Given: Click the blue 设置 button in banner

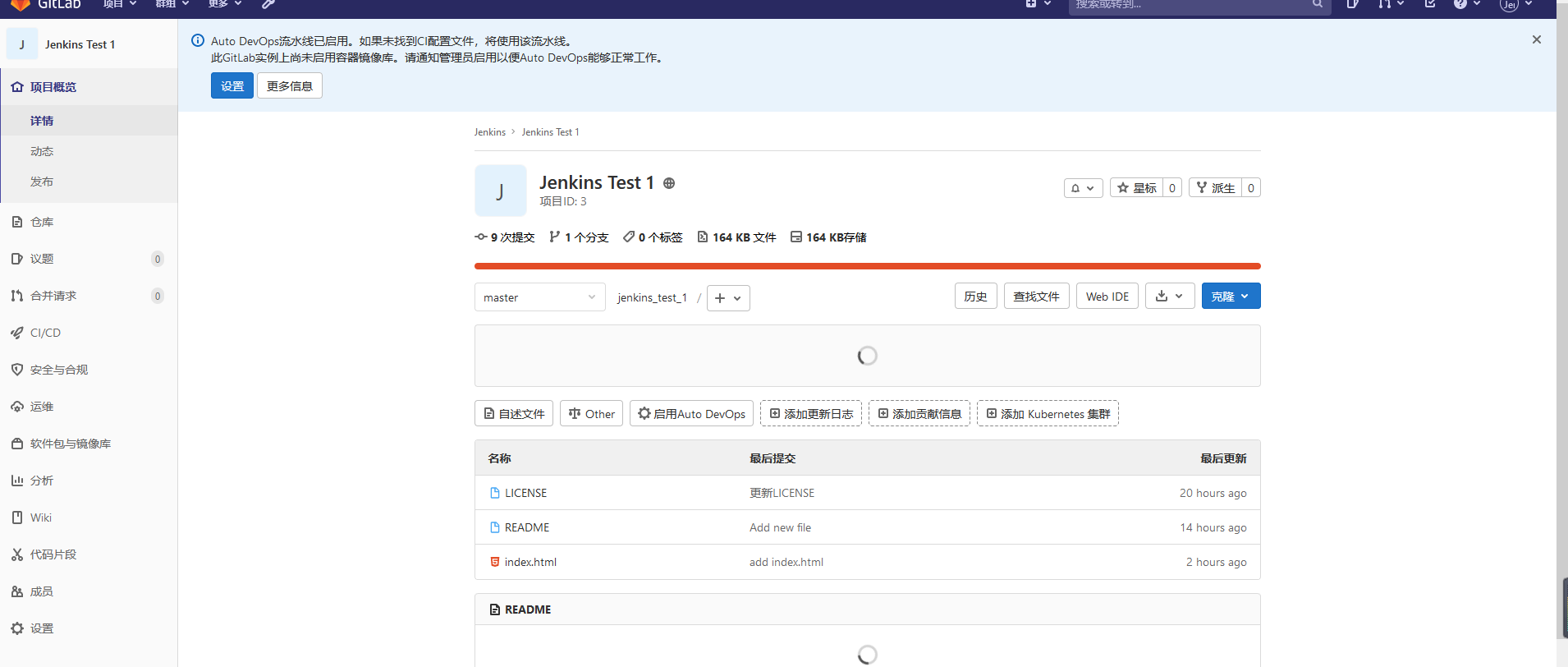Looking at the screenshot, I should (232, 85).
